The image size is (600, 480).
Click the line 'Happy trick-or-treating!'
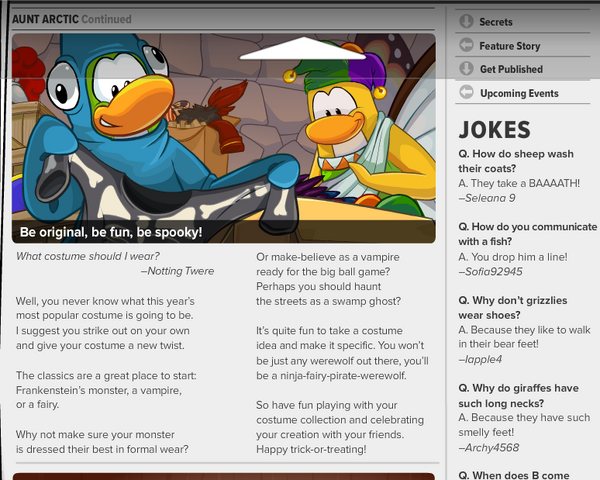(311, 449)
